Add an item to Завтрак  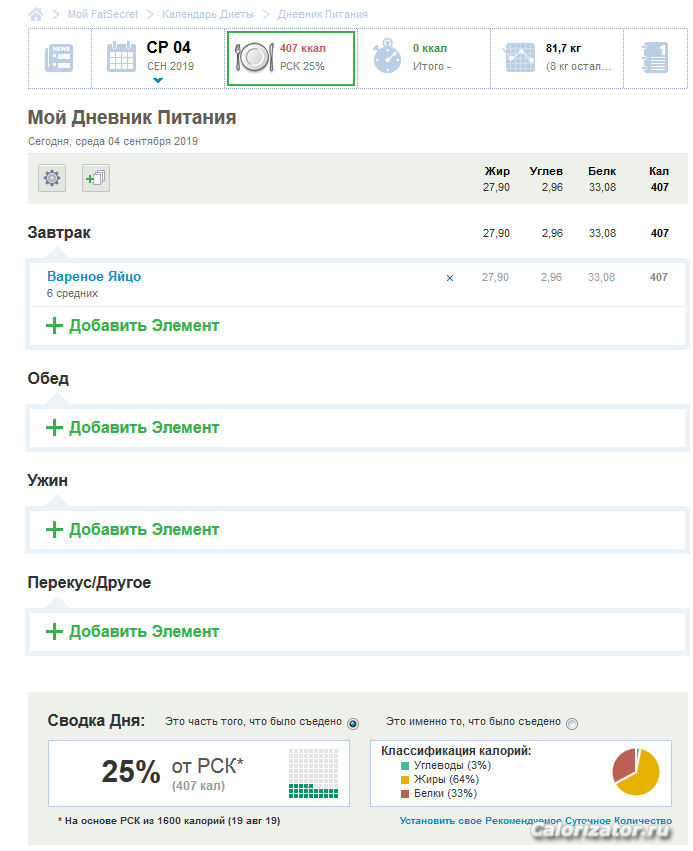pyautogui.click(x=132, y=326)
